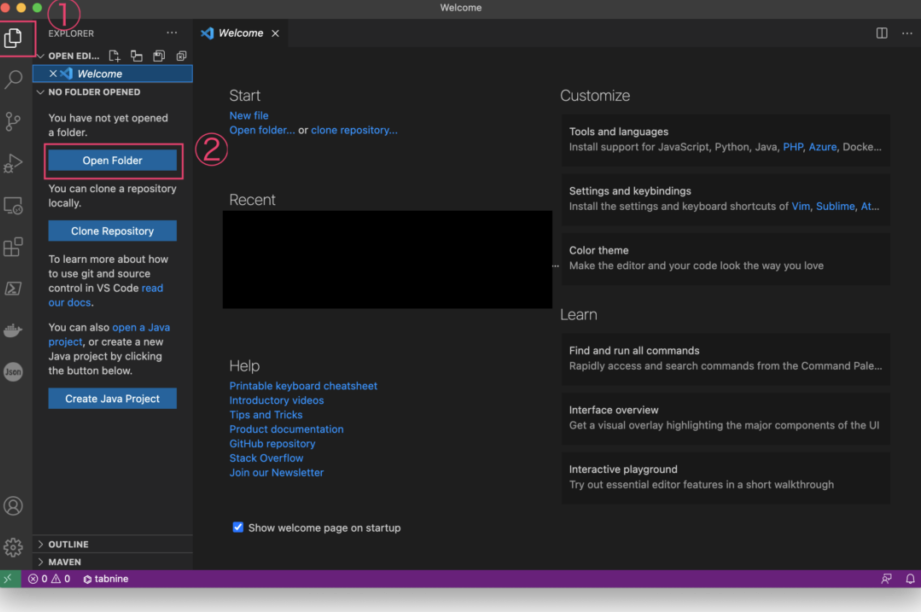Select the Welcome editor tab
Viewport: 921px width, 612px height.
pyautogui.click(x=240, y=33)
